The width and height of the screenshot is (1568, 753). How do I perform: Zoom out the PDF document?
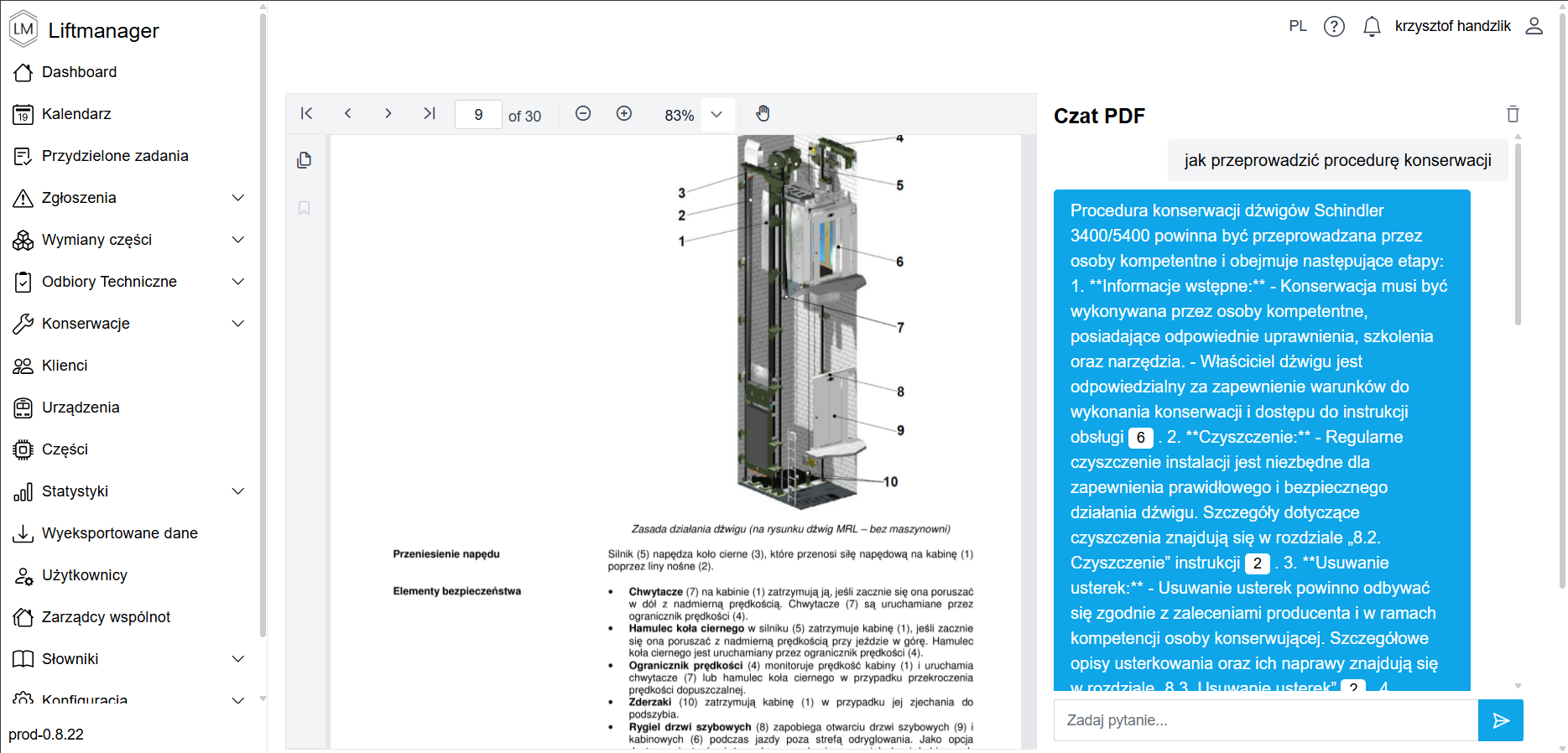[583, 114]
